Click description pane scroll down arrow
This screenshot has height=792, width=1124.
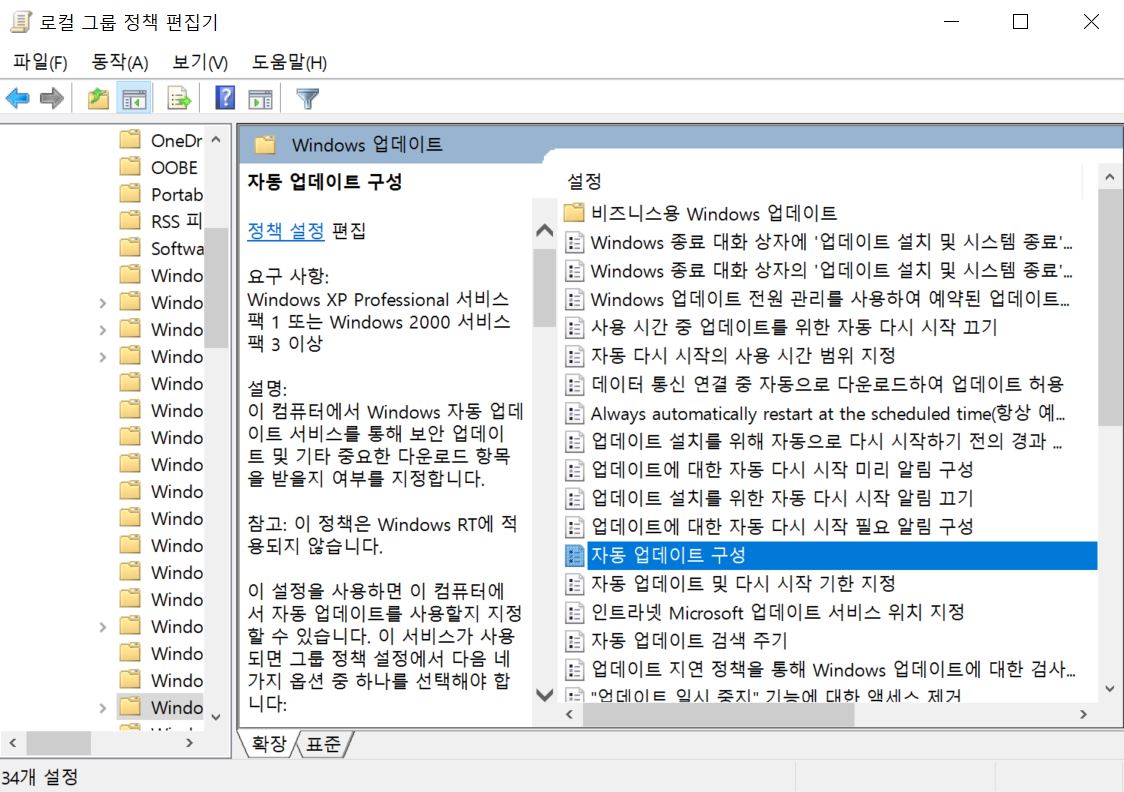click(545, 695)
